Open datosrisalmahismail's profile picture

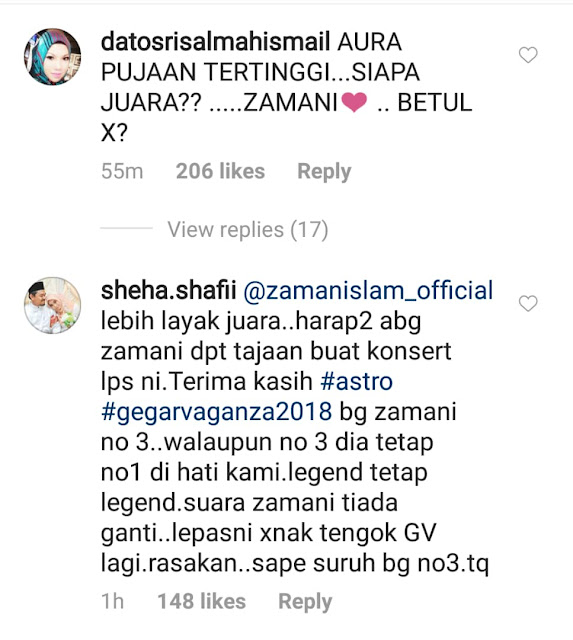[52, 56]
